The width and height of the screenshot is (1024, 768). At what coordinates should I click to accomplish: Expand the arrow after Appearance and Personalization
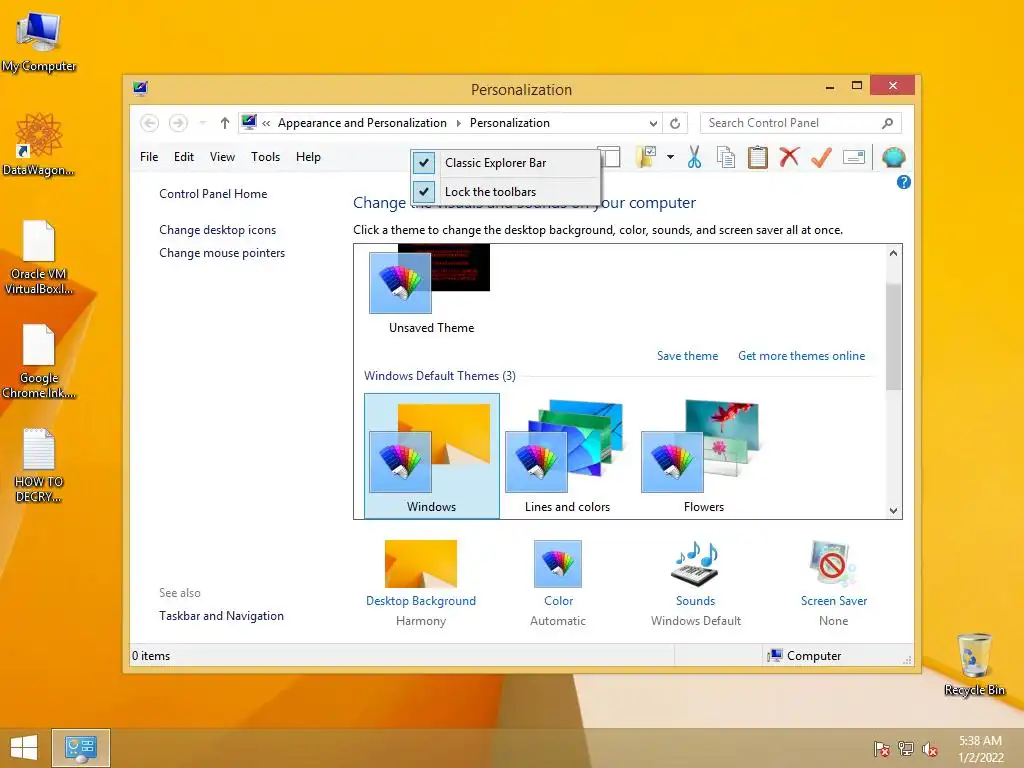(x=458, y=123)
